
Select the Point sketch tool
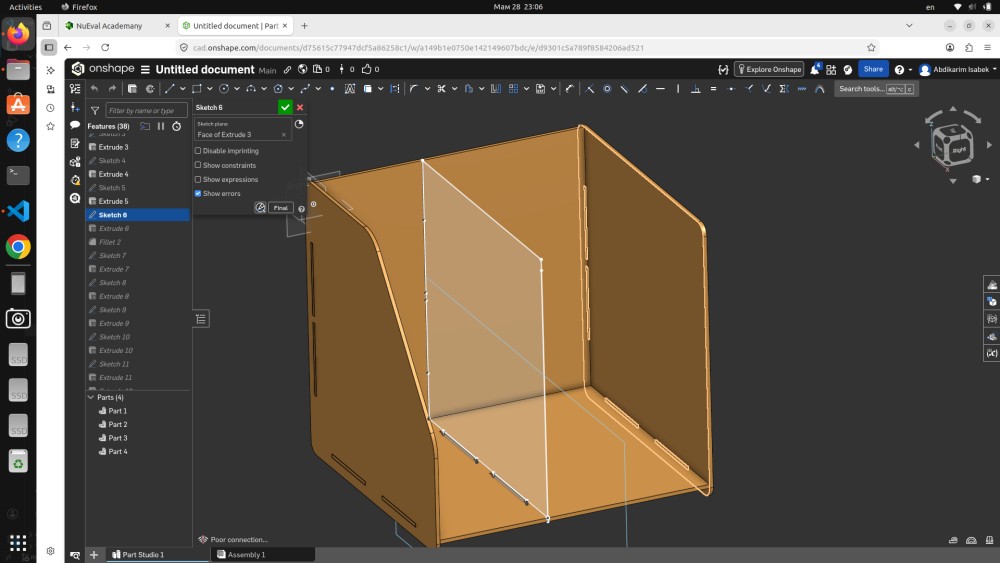click(332, 89)
